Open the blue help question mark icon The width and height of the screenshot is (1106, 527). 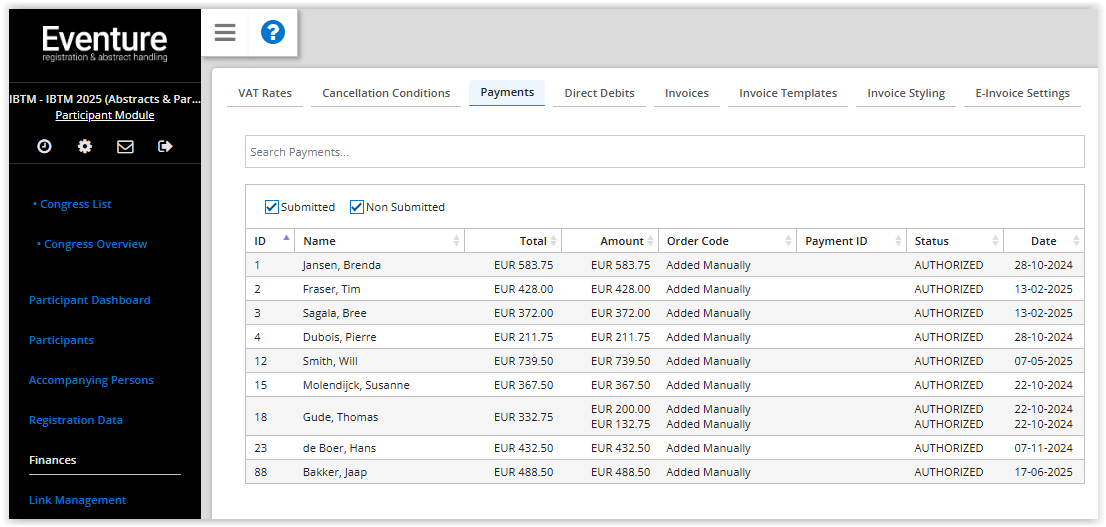pyautogui.click(x=273, y=33)
